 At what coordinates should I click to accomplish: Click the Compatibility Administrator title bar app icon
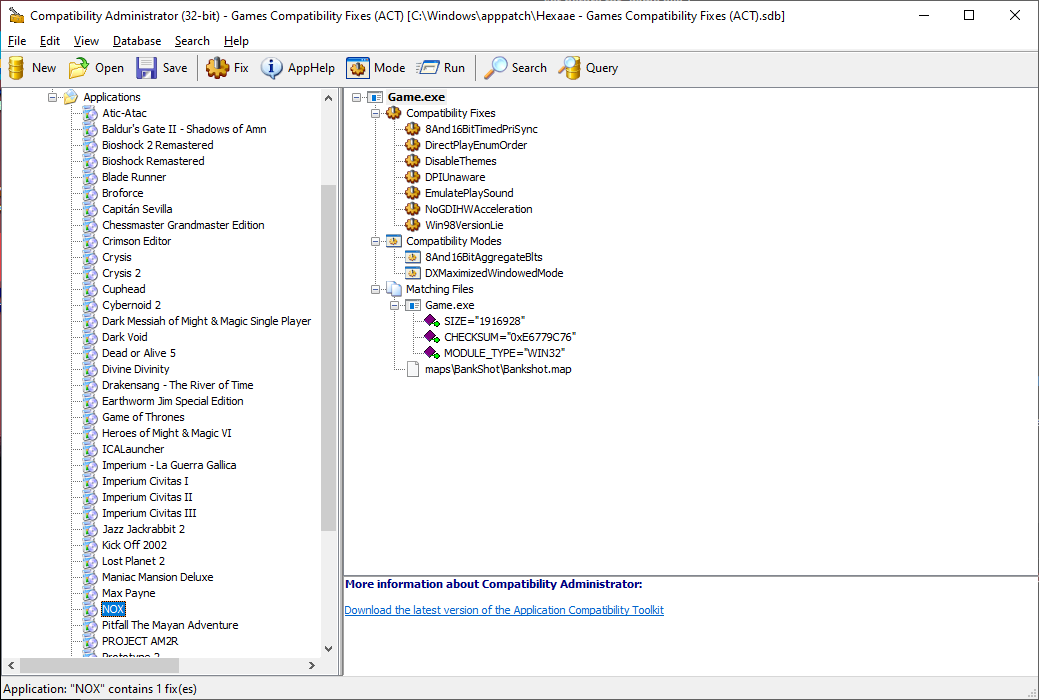16,15
